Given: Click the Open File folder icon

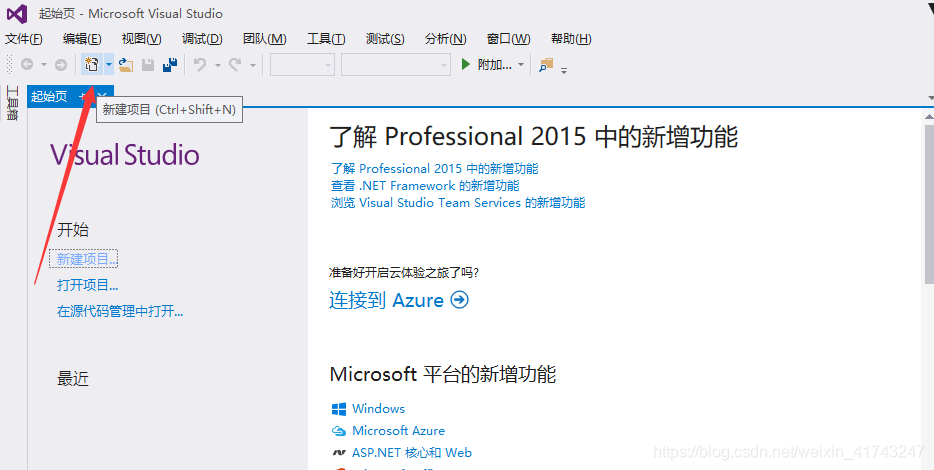Looking at the screenshot, I should [126, 64].
